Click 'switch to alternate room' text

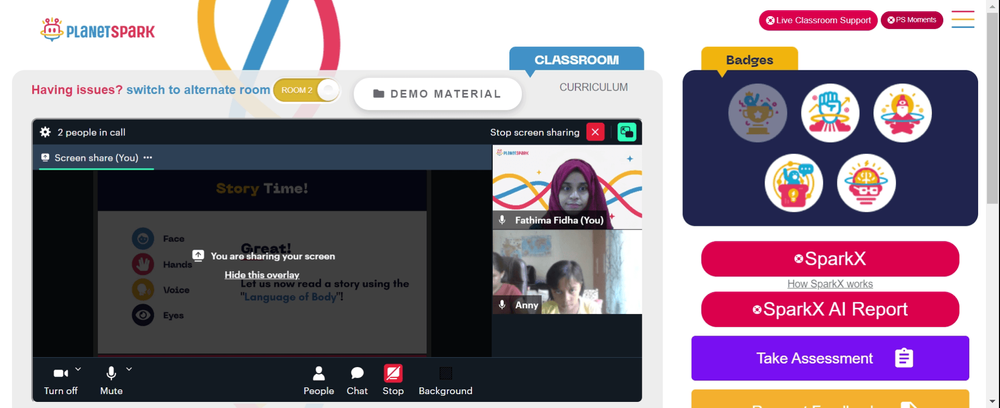click(x=198, y=90)
